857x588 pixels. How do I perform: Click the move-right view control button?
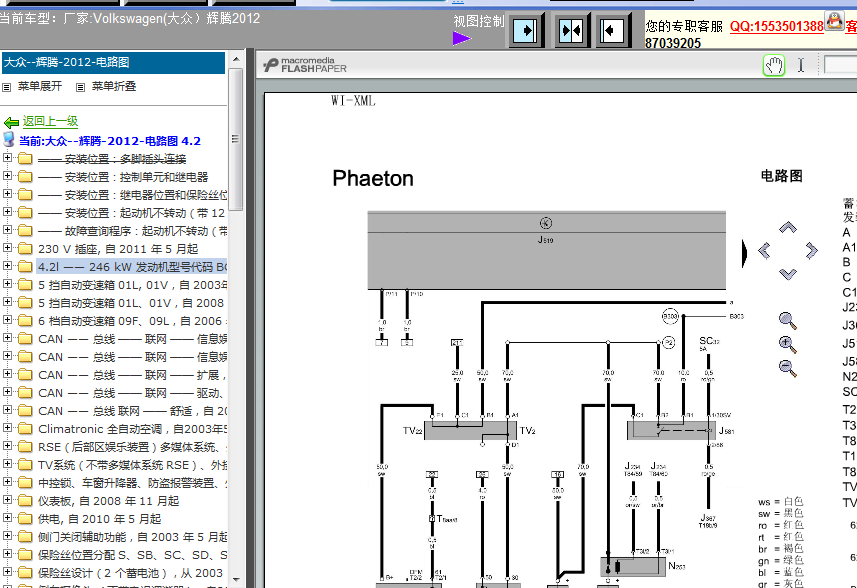tap(526, 31)
